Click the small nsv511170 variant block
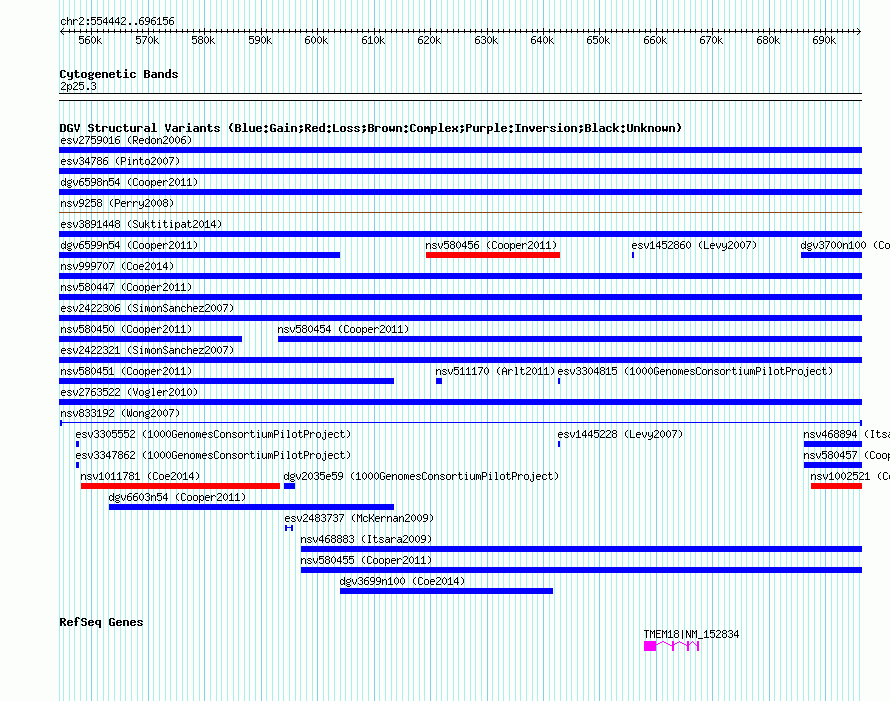 pyautogui.click(x=439, y=381)
